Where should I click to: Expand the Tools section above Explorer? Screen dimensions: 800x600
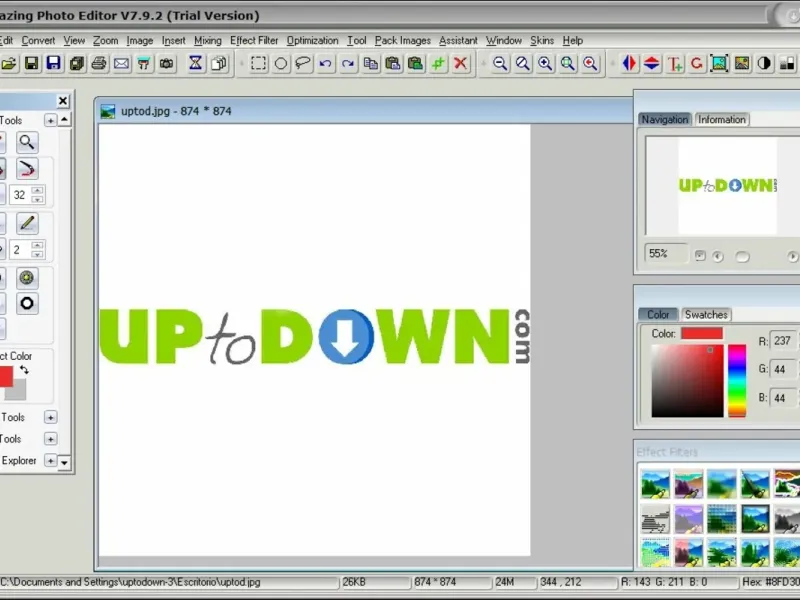tap(50, 439)
